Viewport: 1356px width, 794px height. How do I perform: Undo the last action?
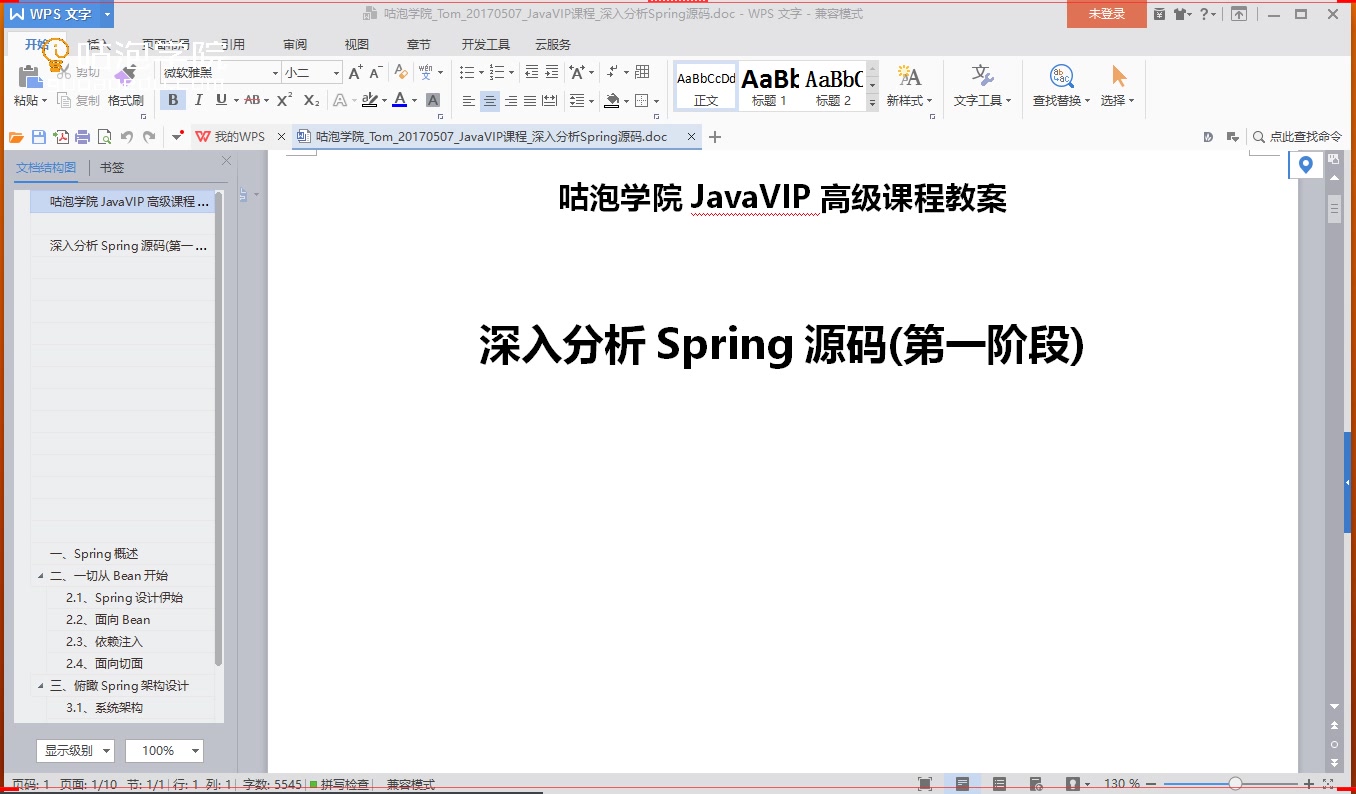(x=127, y=137)
